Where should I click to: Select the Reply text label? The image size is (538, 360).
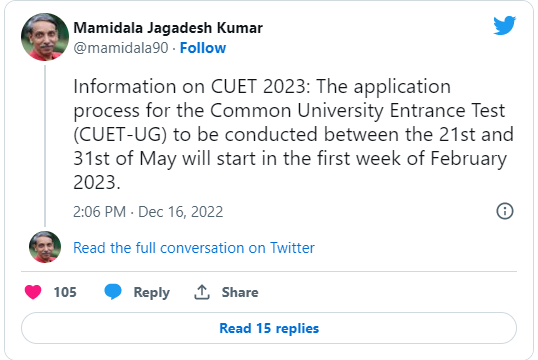coord(152,292)
